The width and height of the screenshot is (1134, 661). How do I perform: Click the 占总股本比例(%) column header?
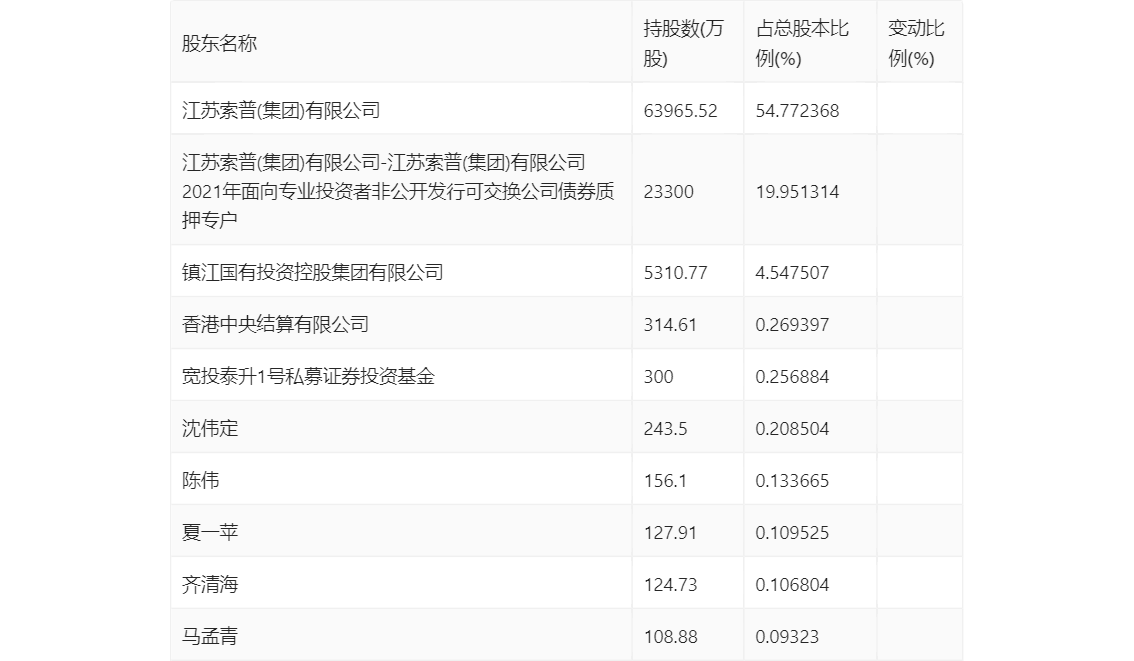coord(802,43)
